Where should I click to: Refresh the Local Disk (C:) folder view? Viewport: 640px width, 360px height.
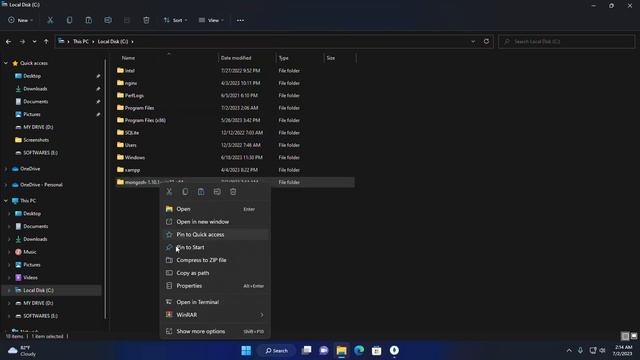coord(486,41)
